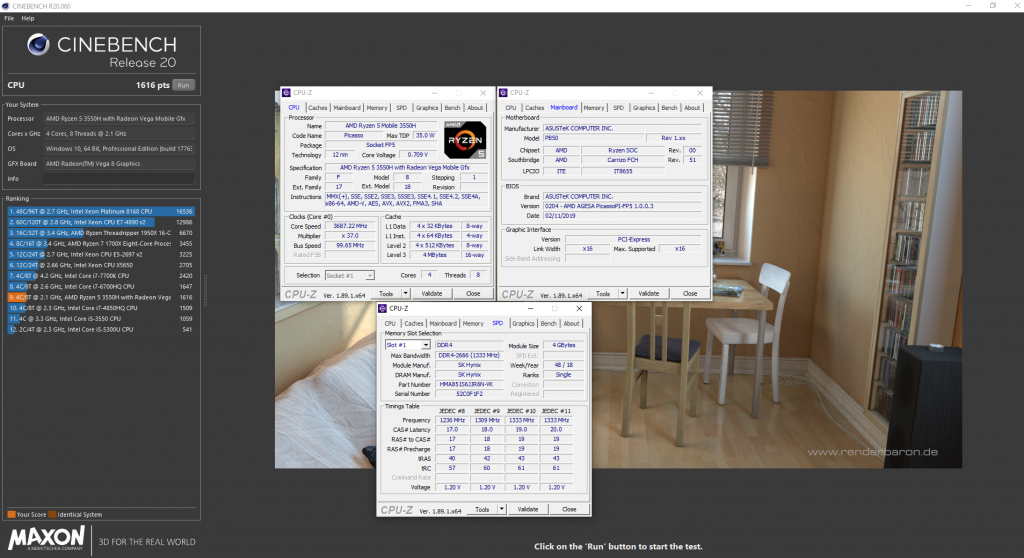
Task: Switch to the Graphics tab in the SPD window
Action: coord(523,323)
